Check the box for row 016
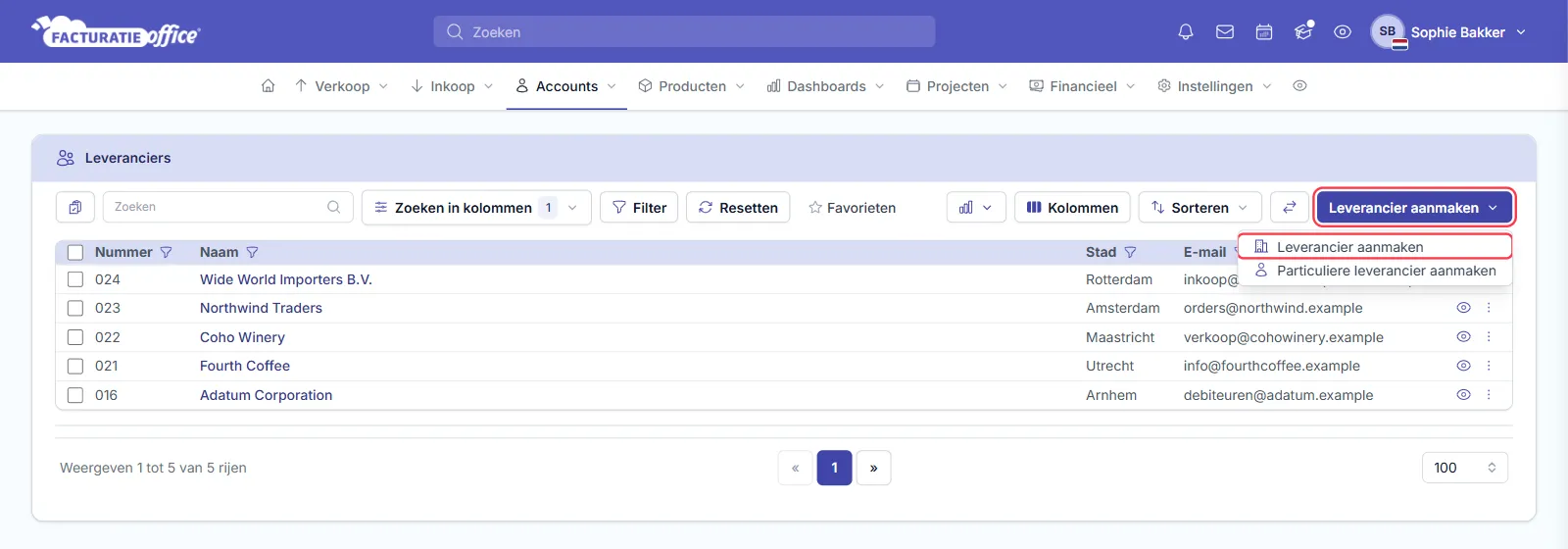The height and width of the screenshot is (549, 1568). tap(75, 395)
